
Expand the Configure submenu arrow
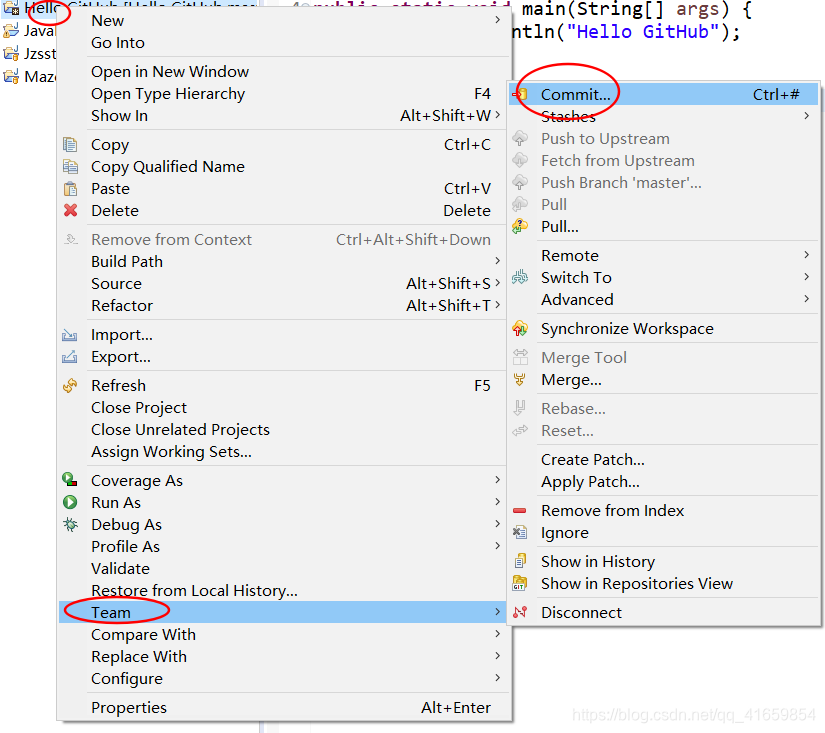click(497, 678)
